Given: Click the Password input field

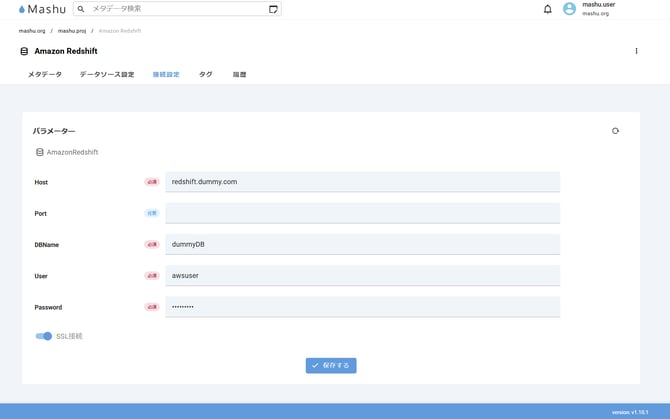Looking at the screenshot, I should tap(362, 307).
